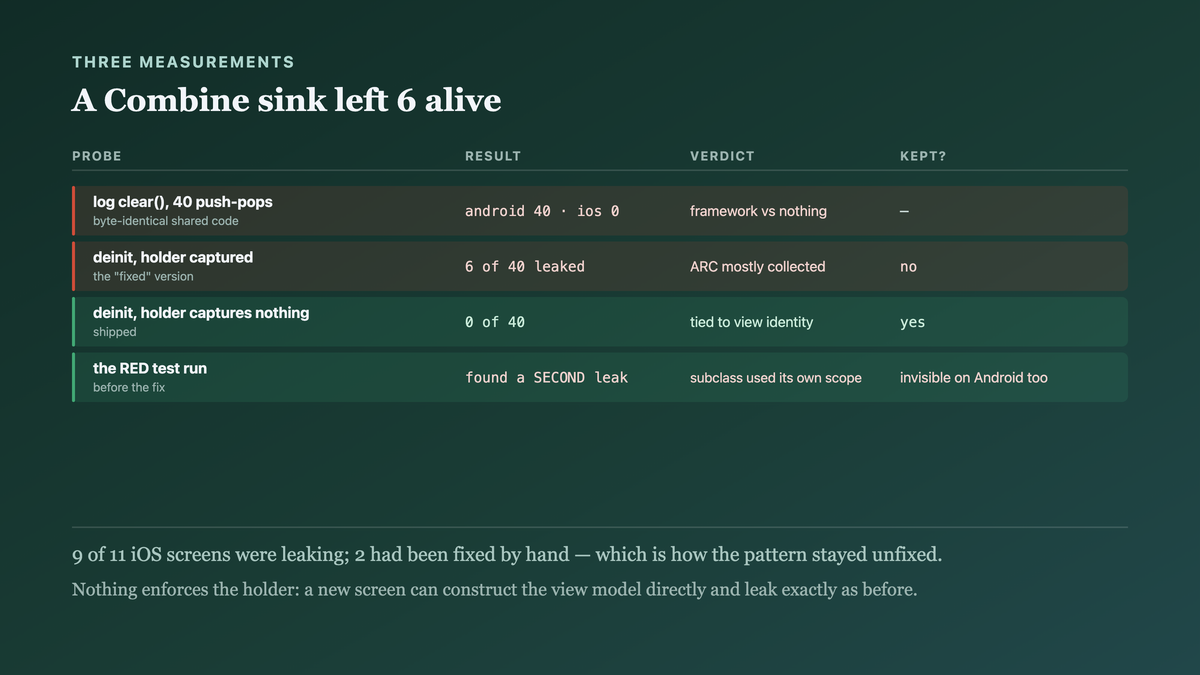
Task: Click the "shipped" subtitle
Action: (115, 332)
